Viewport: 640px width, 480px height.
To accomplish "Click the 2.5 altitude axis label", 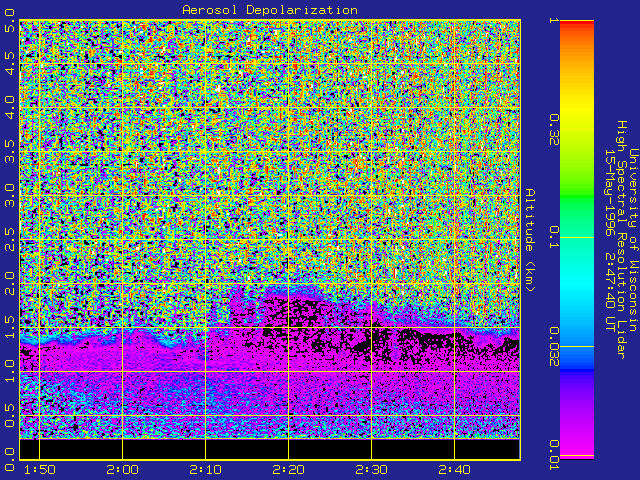I will coord(9,239).
